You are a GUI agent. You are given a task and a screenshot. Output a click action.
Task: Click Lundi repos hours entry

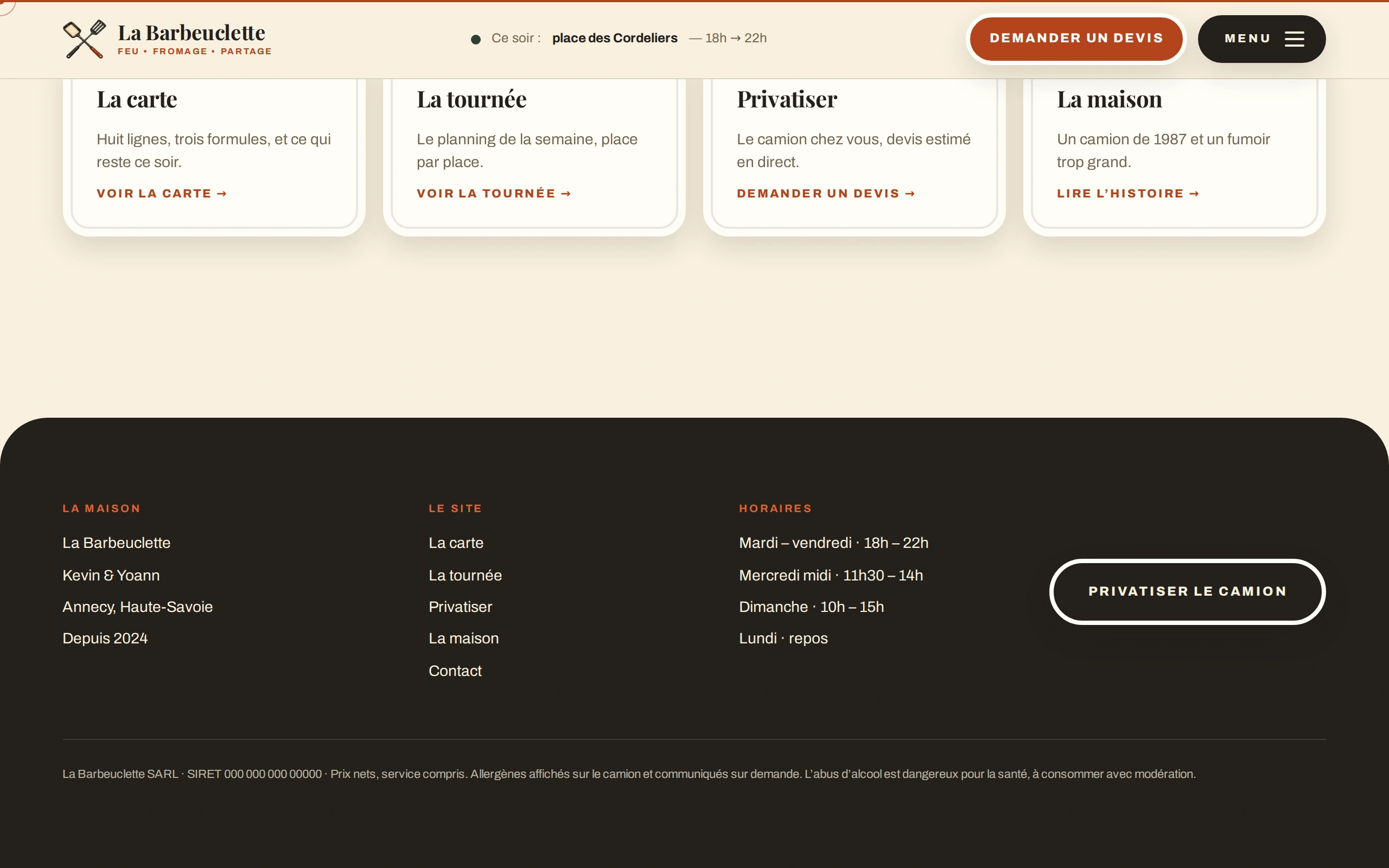point(783,639)
